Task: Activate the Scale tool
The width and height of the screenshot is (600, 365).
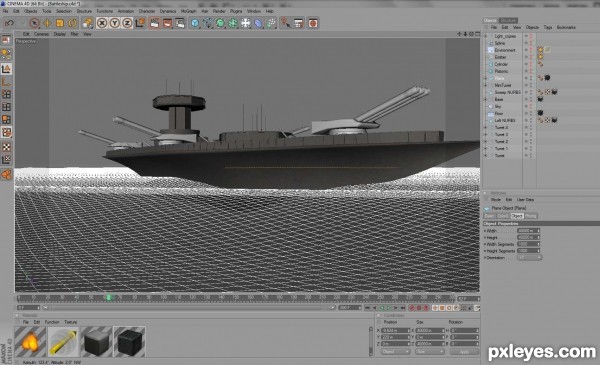Action: click(60, 23)
